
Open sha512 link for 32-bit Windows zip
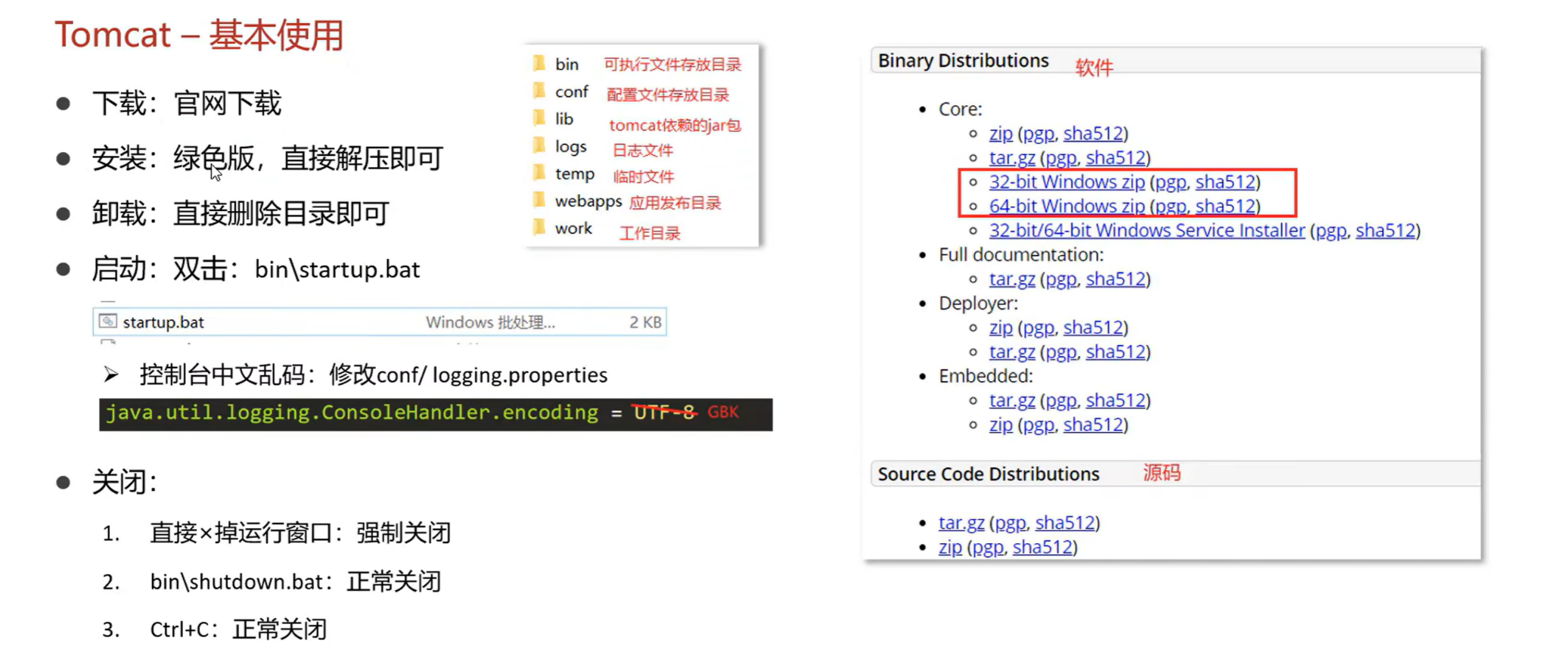coord(1225,182)
